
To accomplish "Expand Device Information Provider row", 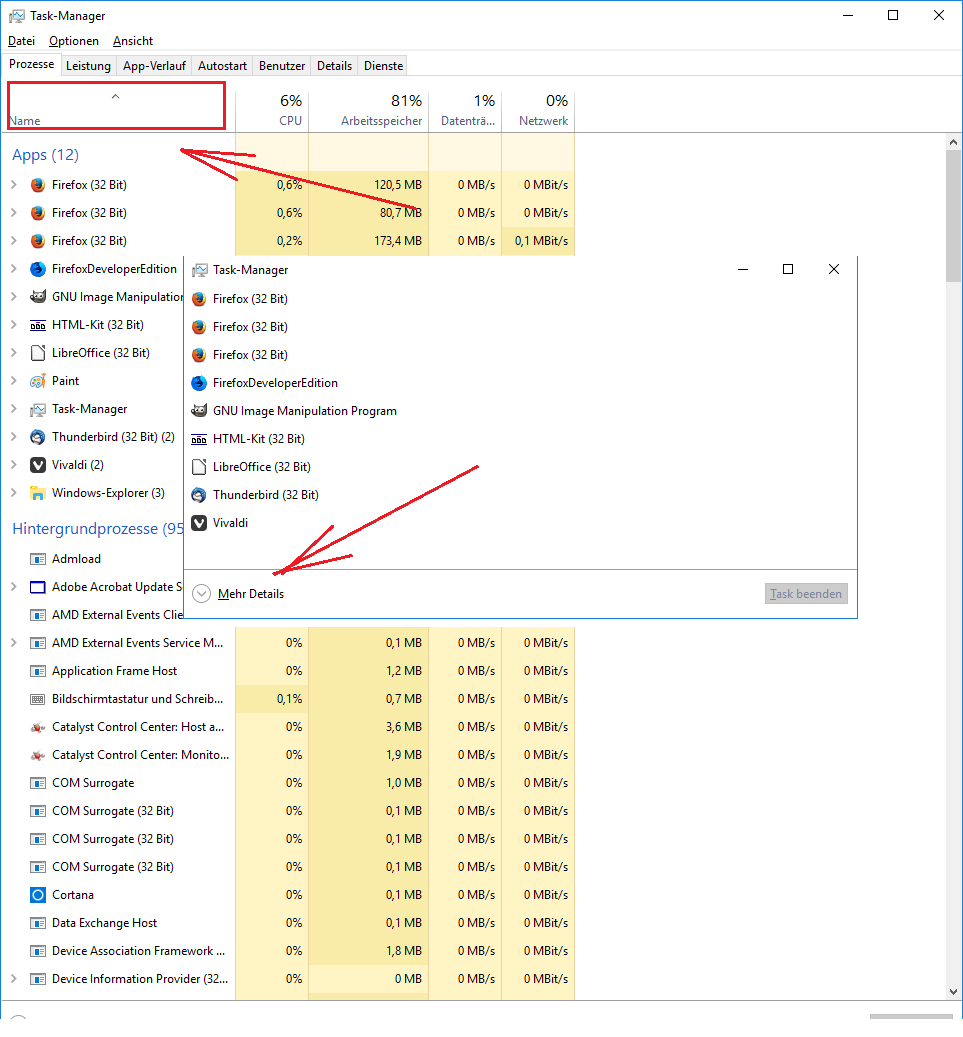I will [x=14, y=978].
